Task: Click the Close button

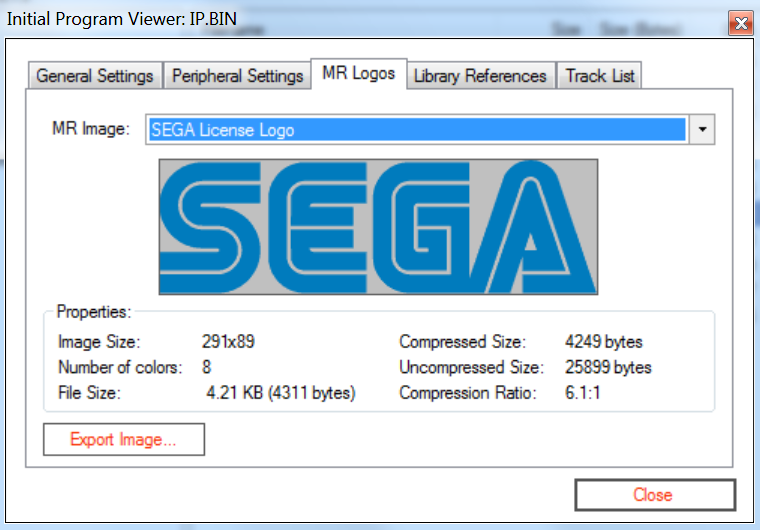Action: point(655,495)
